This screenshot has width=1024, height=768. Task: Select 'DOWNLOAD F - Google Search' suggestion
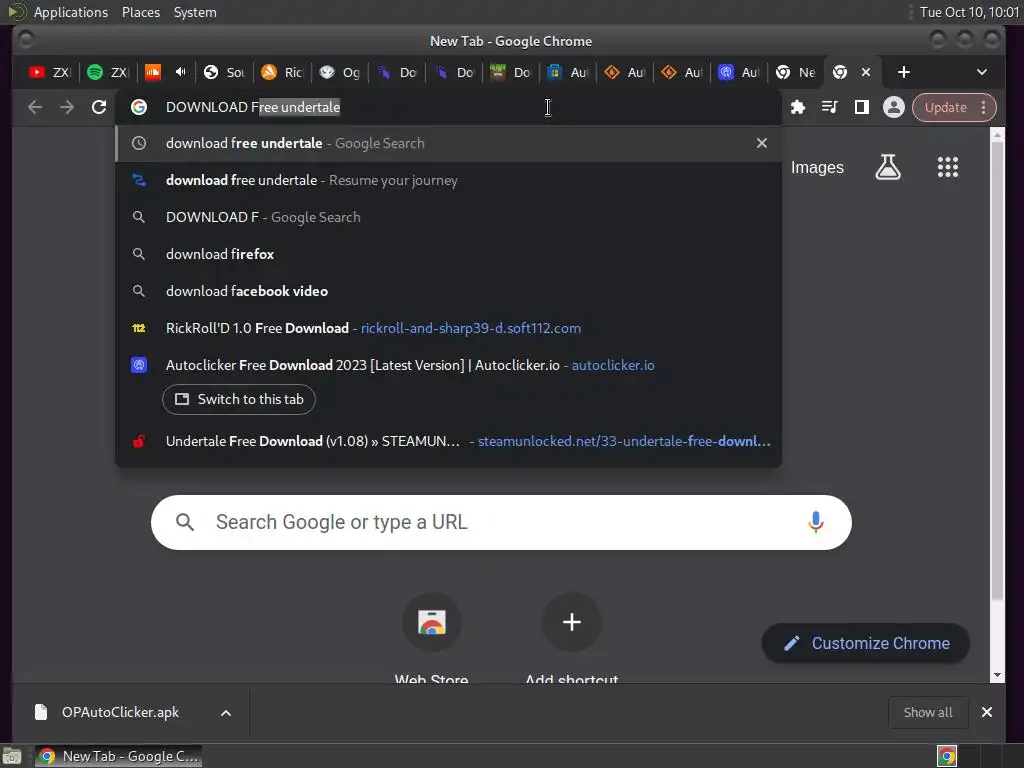[x=448, y=217]
